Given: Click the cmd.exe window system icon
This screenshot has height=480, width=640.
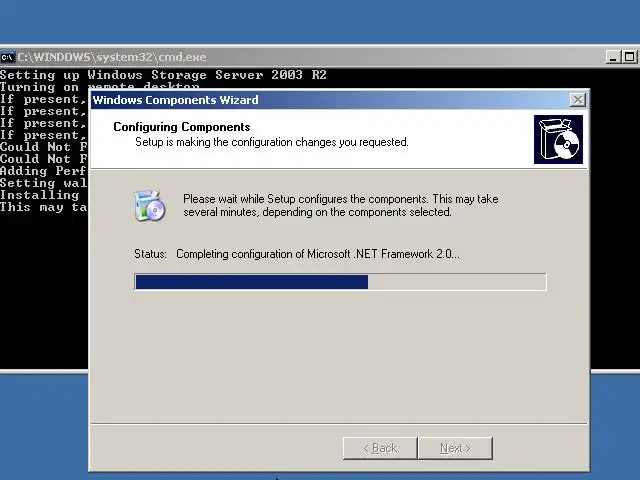Looking at the screenshot, I should [7, 57].
